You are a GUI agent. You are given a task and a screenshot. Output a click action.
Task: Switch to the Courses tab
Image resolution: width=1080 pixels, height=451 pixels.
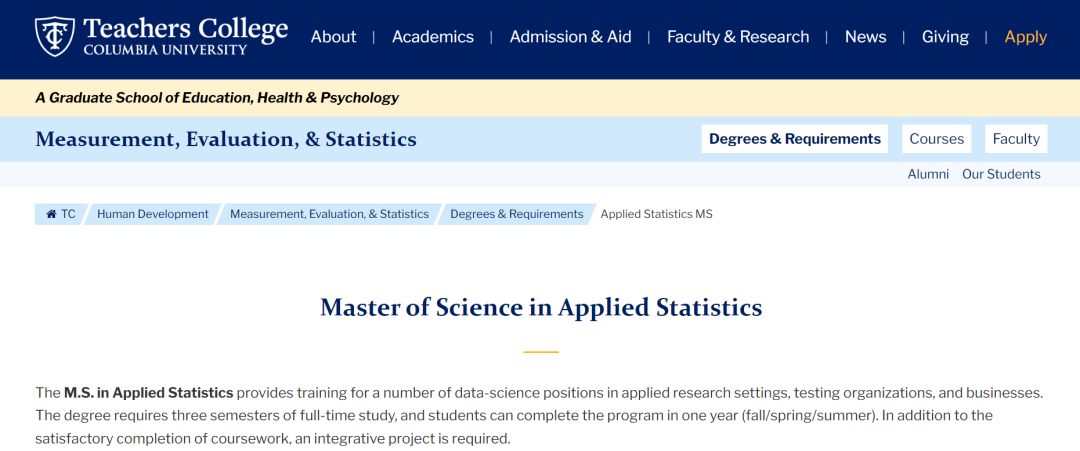[x=937, y=139]
